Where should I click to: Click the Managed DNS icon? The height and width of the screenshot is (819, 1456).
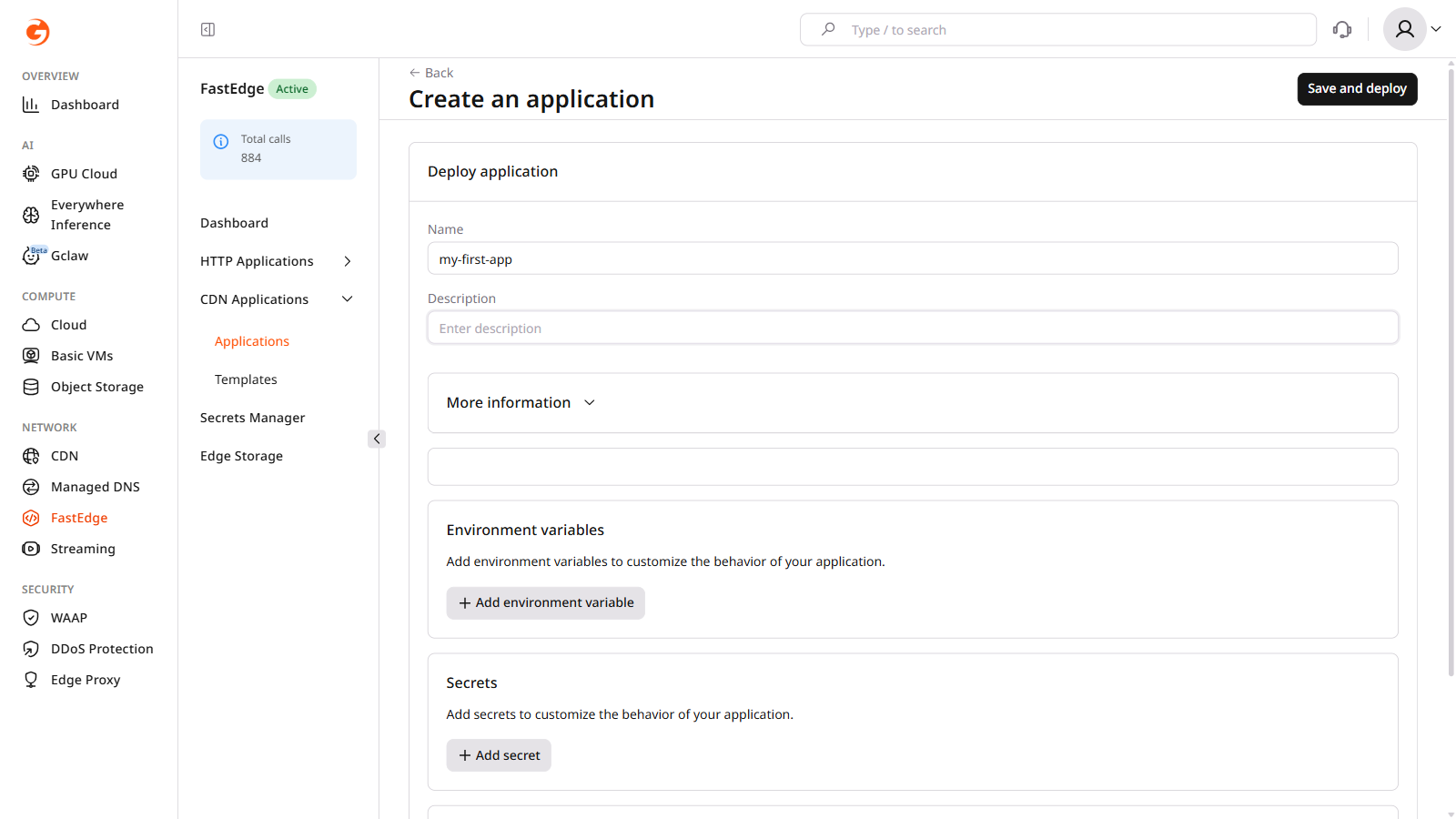coord(31,487)
